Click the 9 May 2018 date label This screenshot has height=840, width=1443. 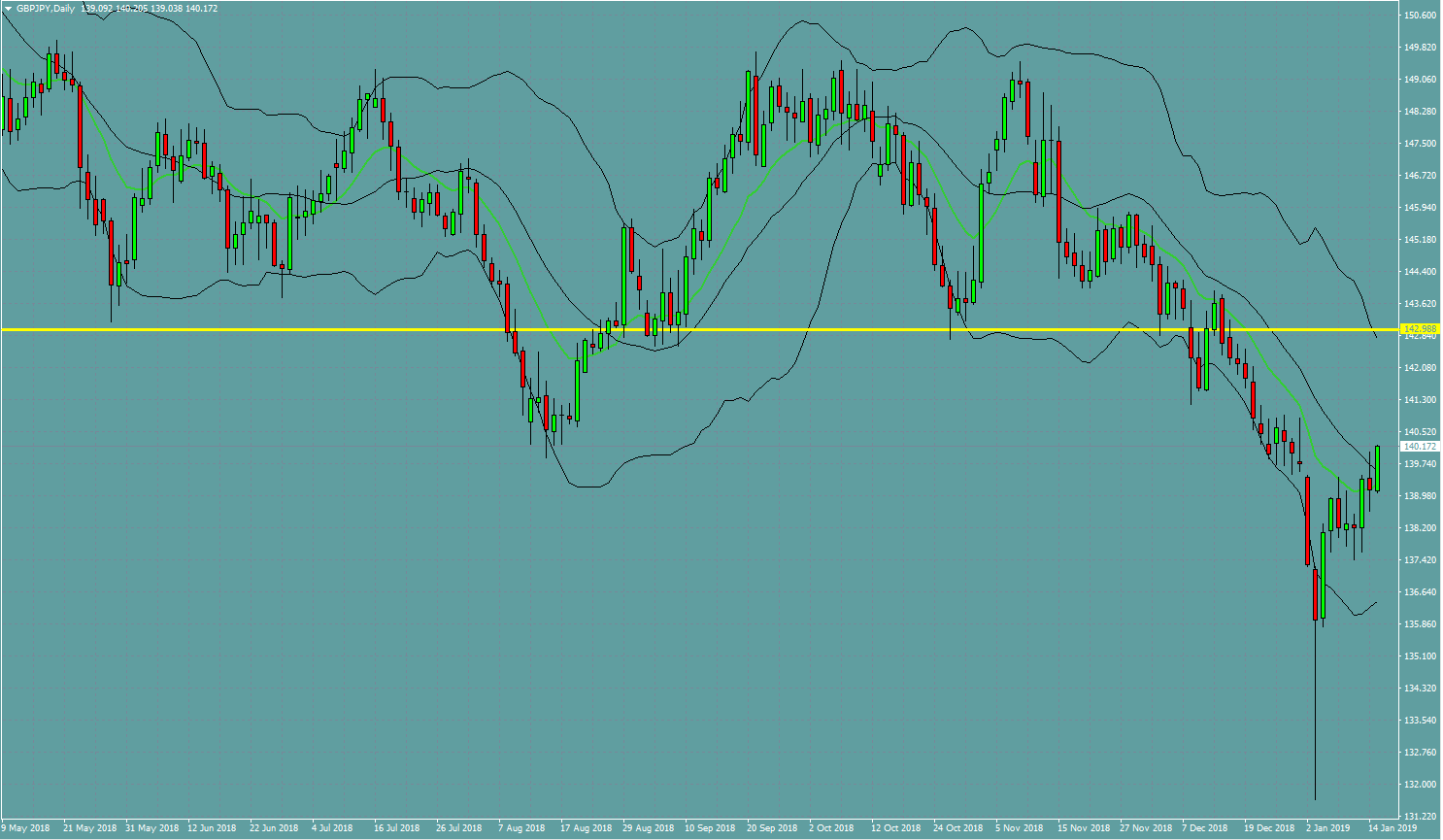point(25,828)
